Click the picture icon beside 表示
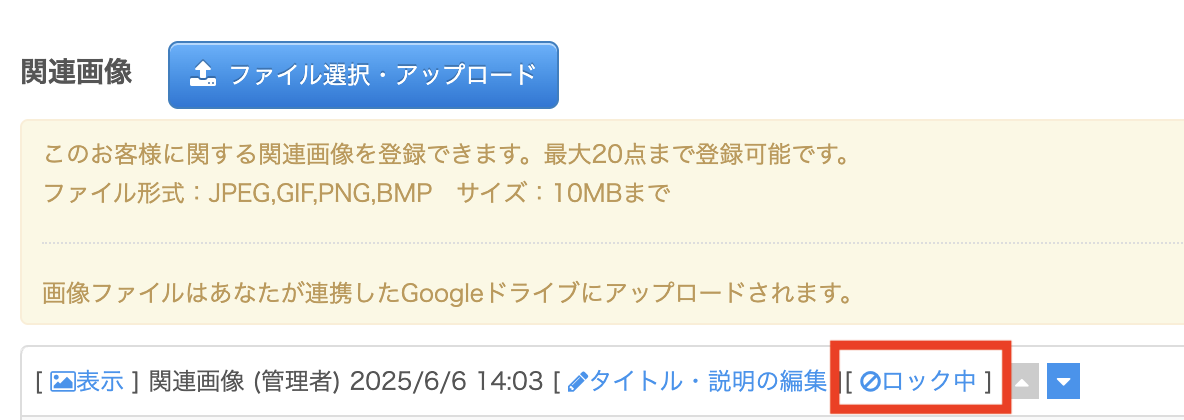Screen dimensions: 1184x420 point(63,381)
